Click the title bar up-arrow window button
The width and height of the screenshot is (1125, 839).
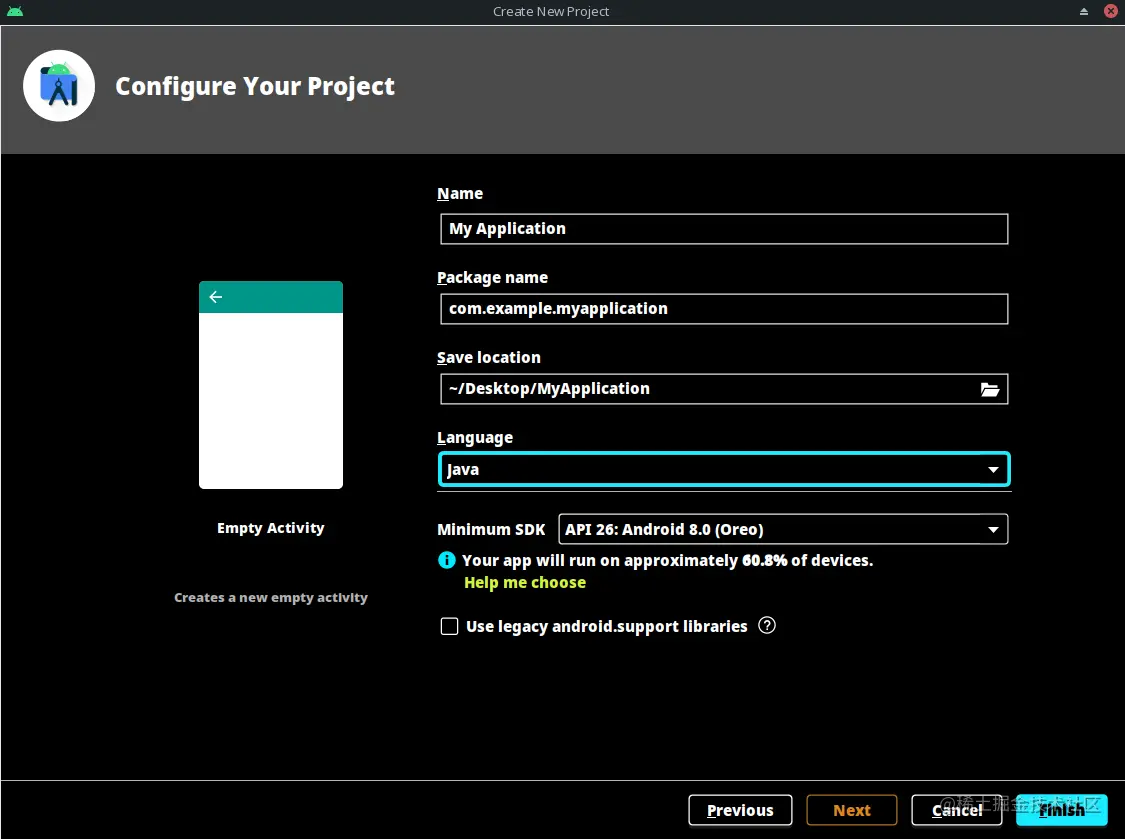tap(1083, 11)
